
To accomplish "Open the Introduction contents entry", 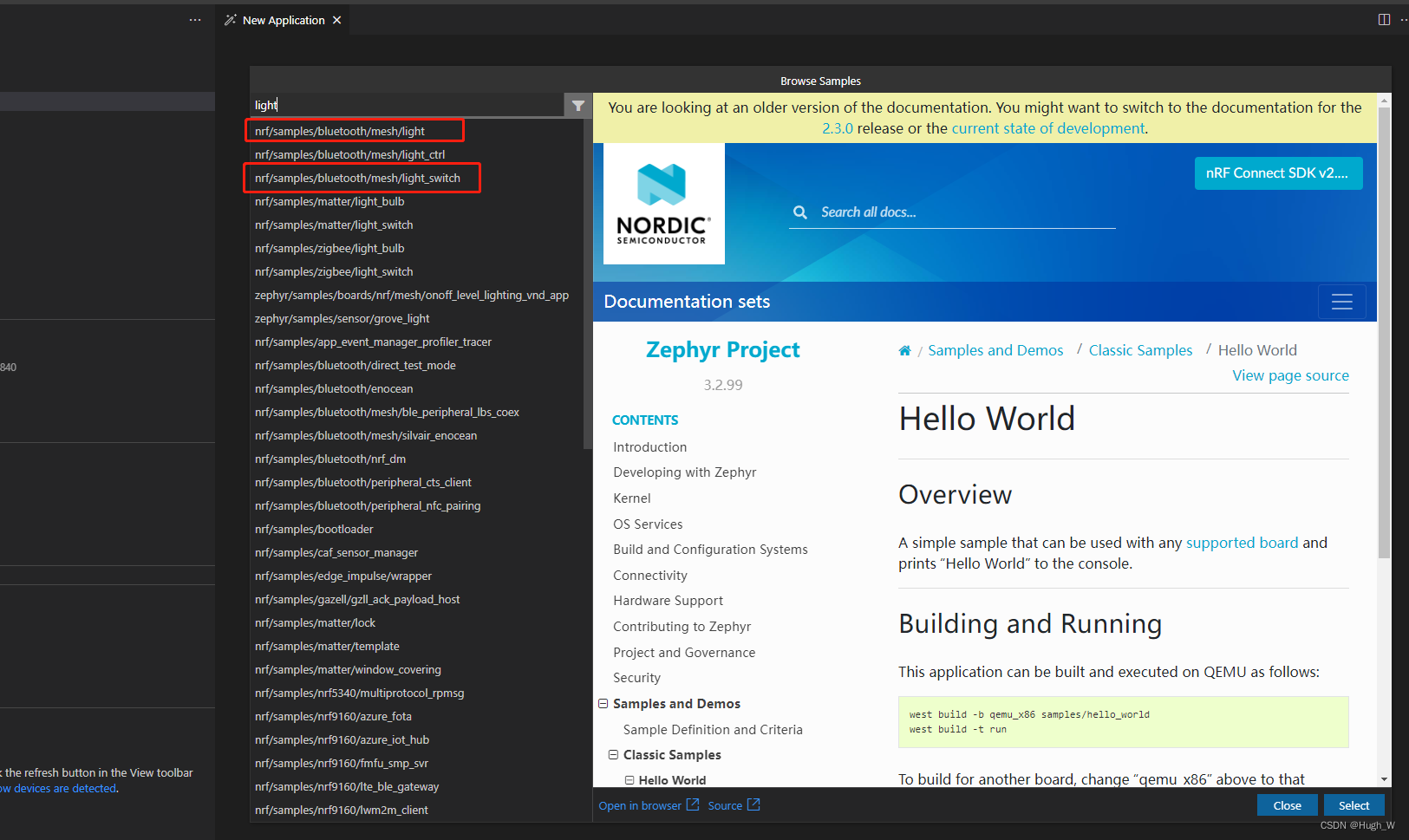I will pos(649,447).
